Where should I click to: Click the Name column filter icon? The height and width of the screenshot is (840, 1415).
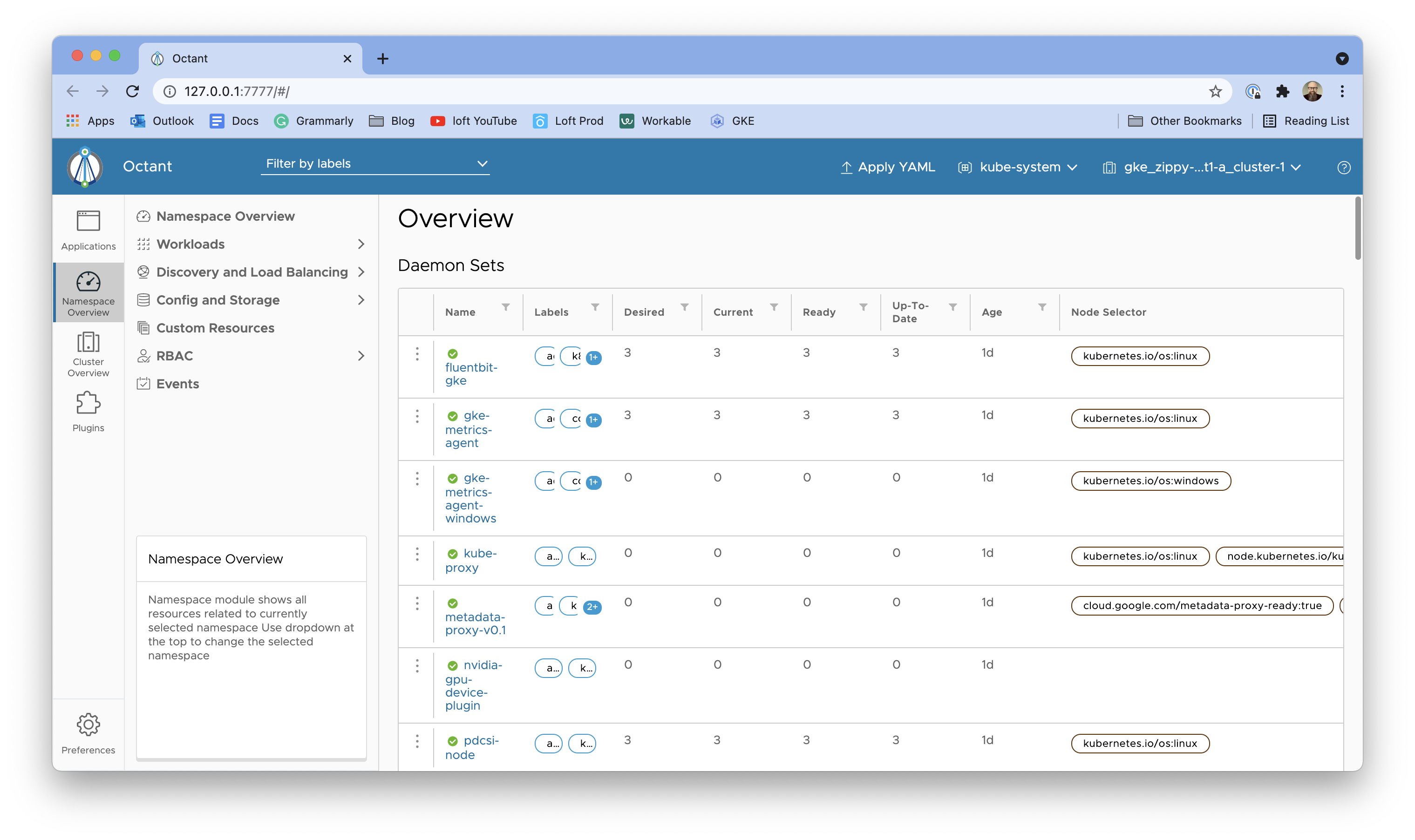click(506, 307)
